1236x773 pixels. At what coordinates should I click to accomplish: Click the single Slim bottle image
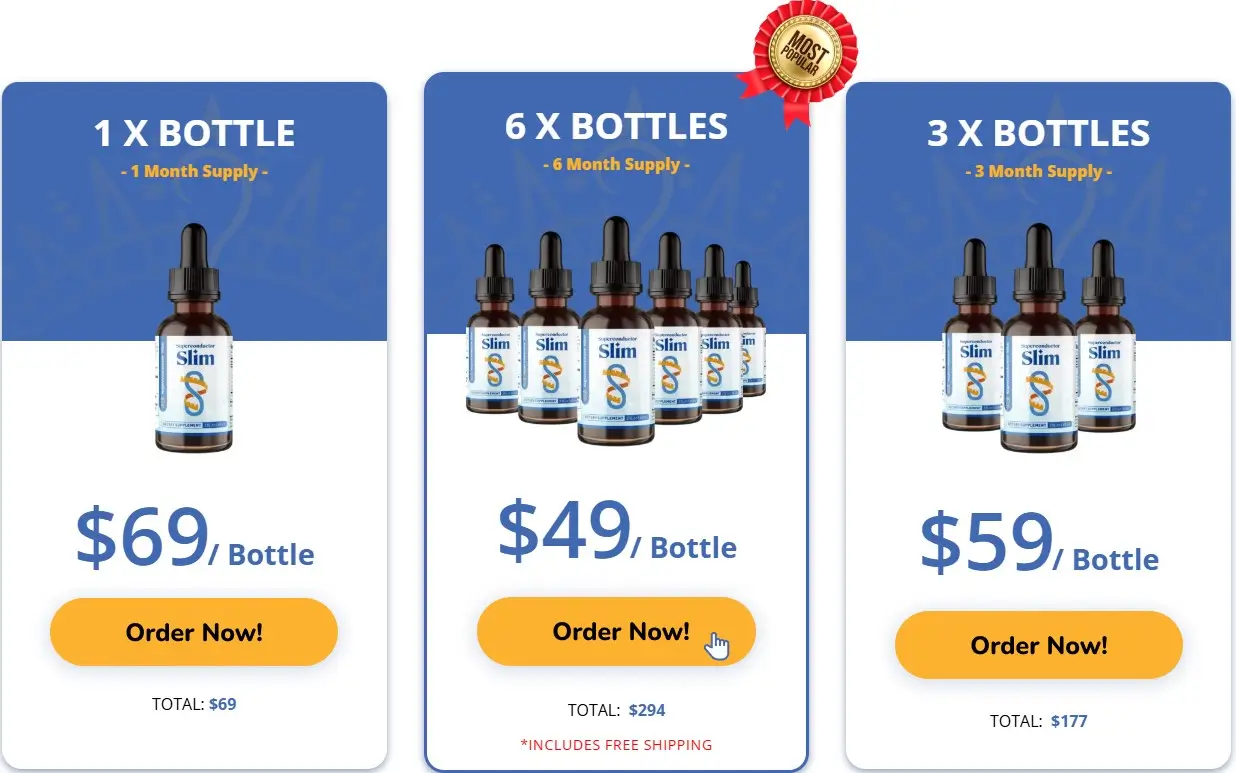(x=194, y=338)
